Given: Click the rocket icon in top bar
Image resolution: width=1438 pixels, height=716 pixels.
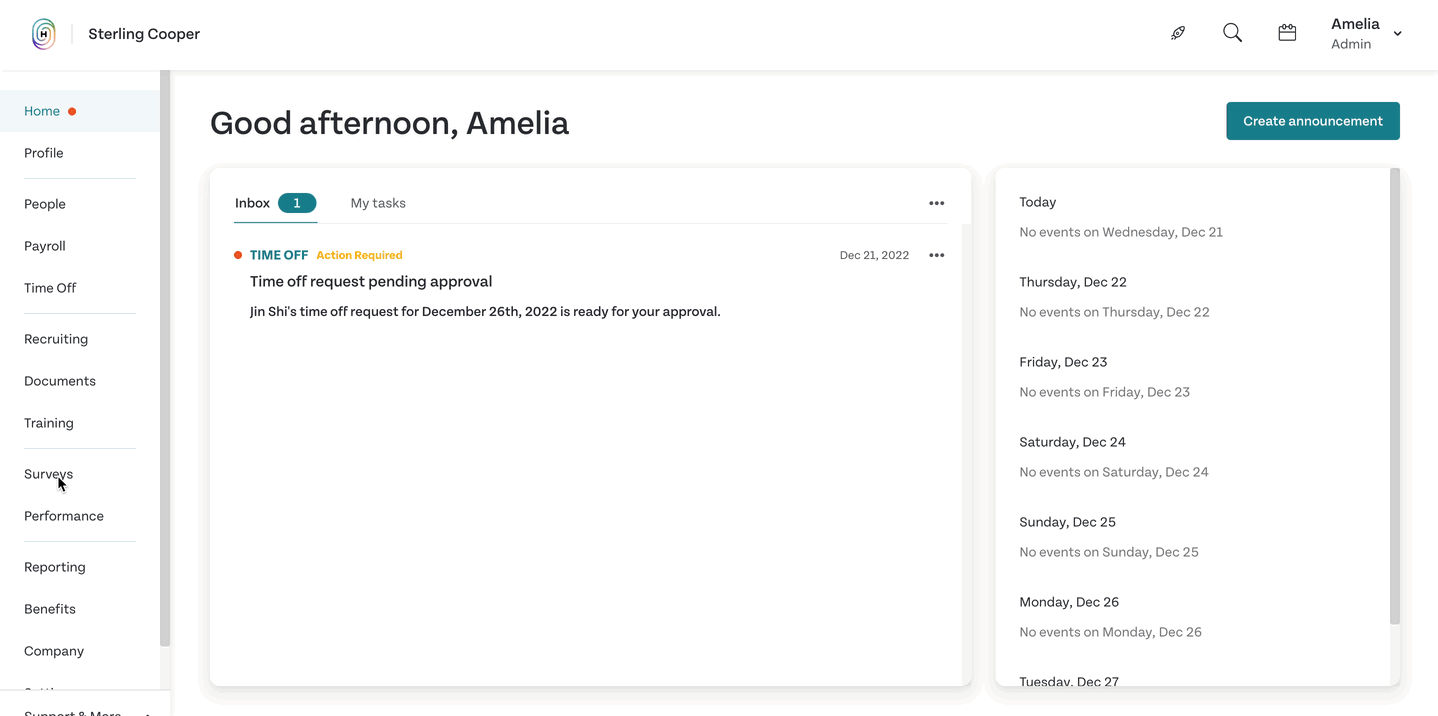Looking at the screenshot, I should pos(1178,33).
